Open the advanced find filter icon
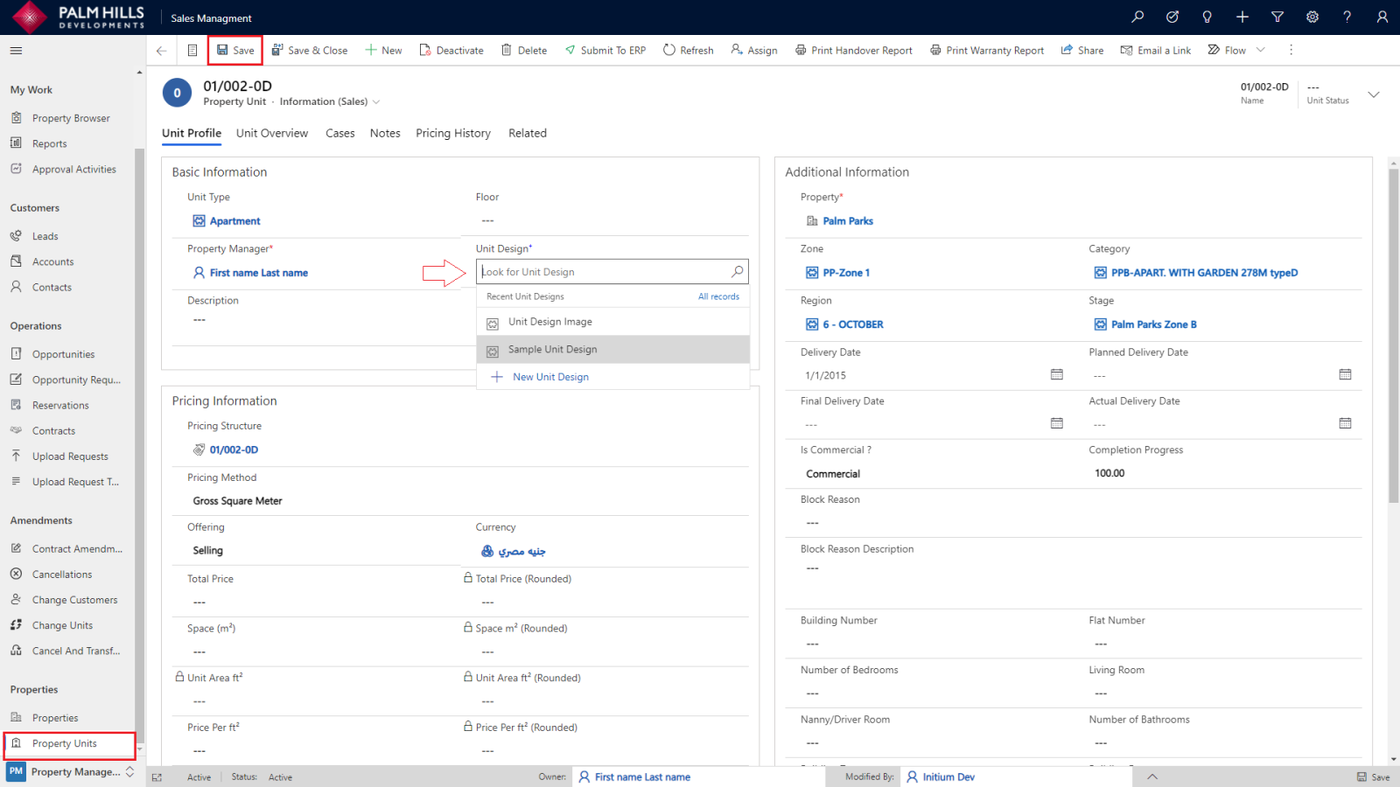The image size is (1400, 787). pos(1277,17)
